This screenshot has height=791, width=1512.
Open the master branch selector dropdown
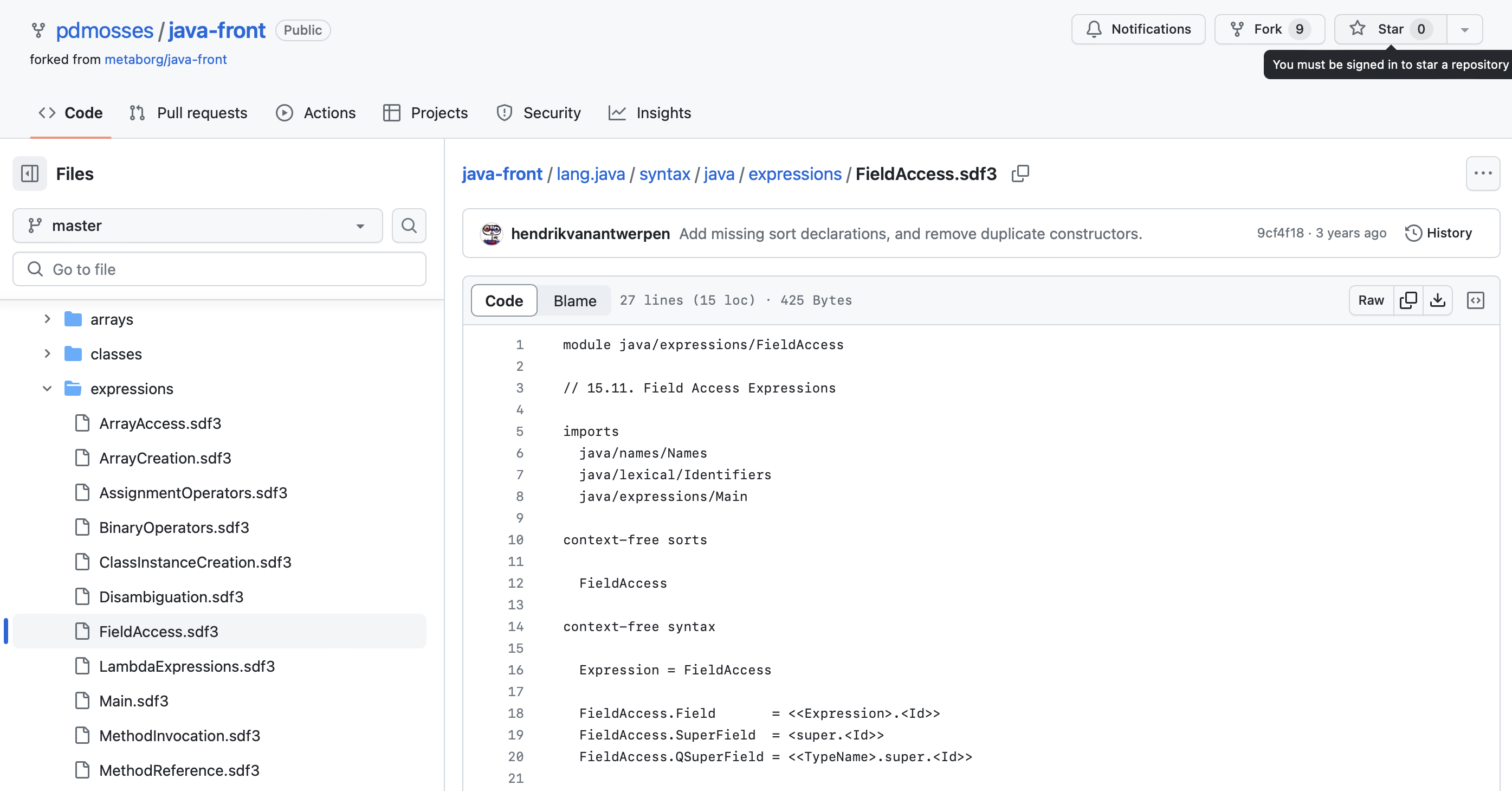coord(198,226)
